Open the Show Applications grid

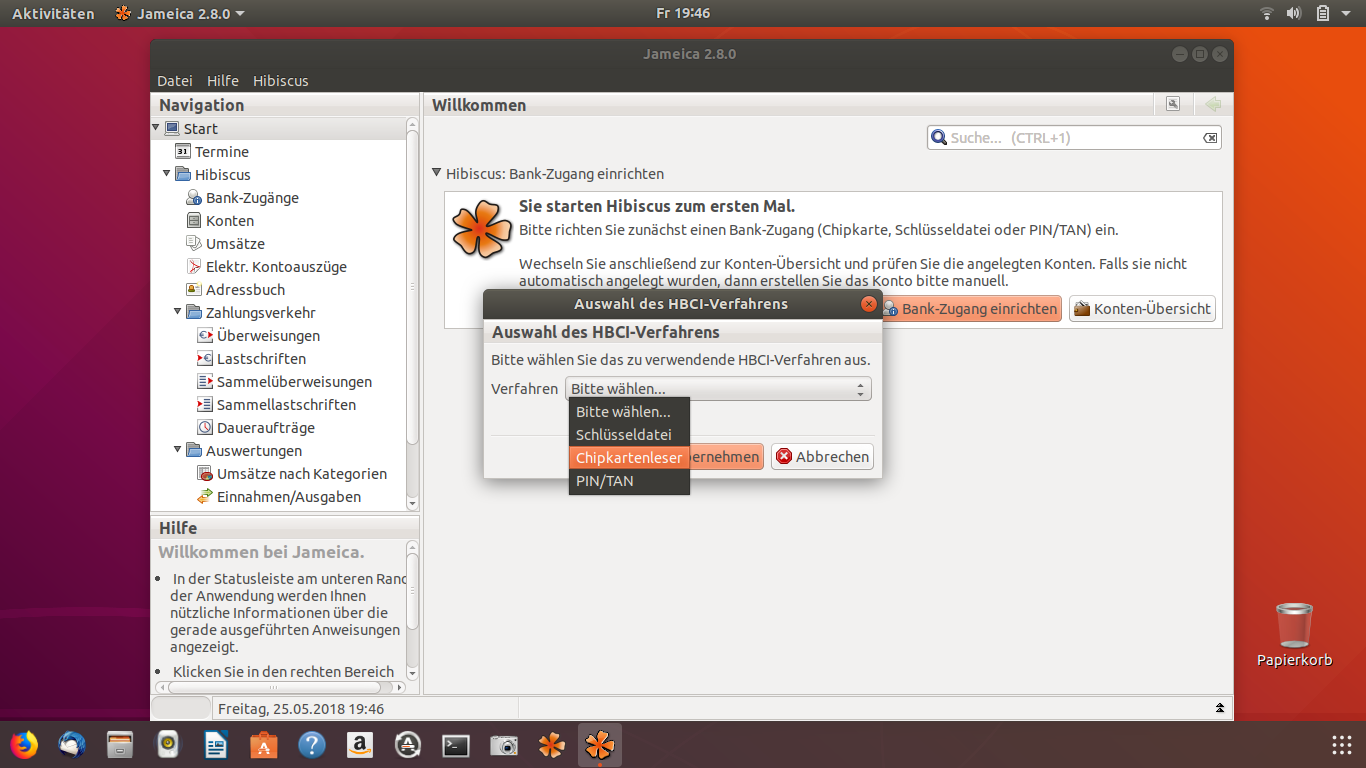(x=1342, y=745)
